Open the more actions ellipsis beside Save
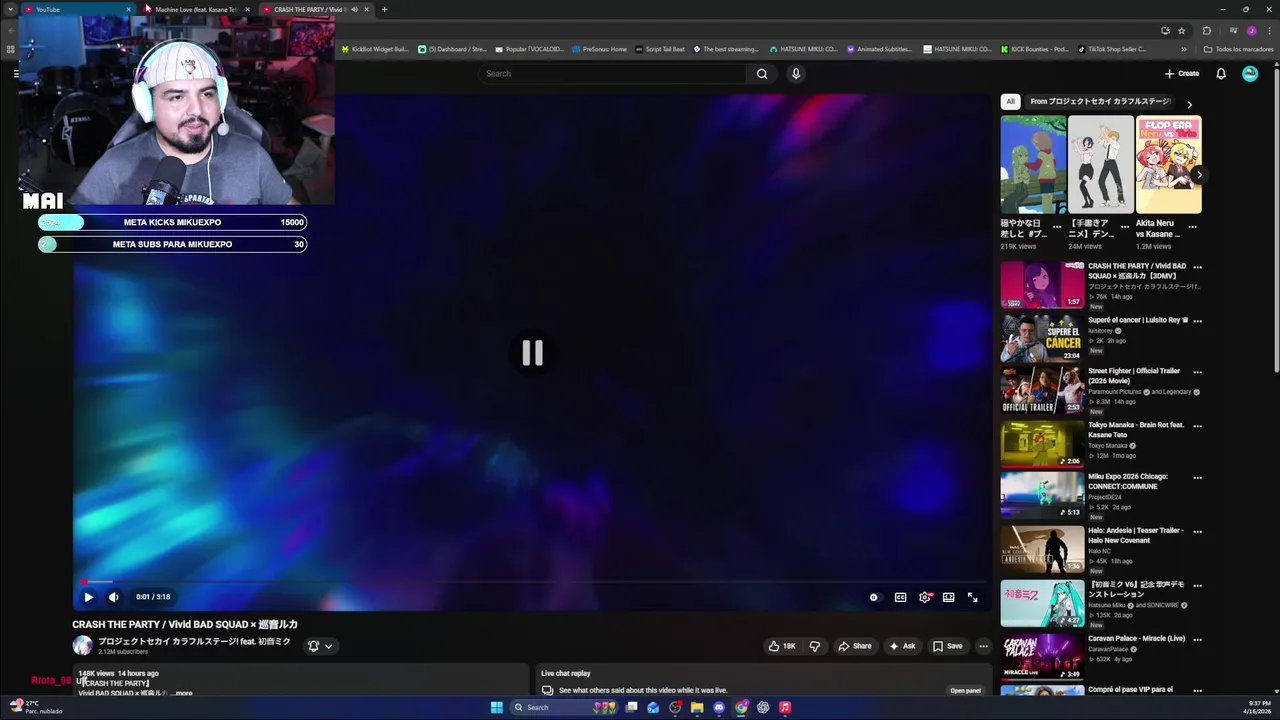The image size is (1280, 720). pos(983,646)
